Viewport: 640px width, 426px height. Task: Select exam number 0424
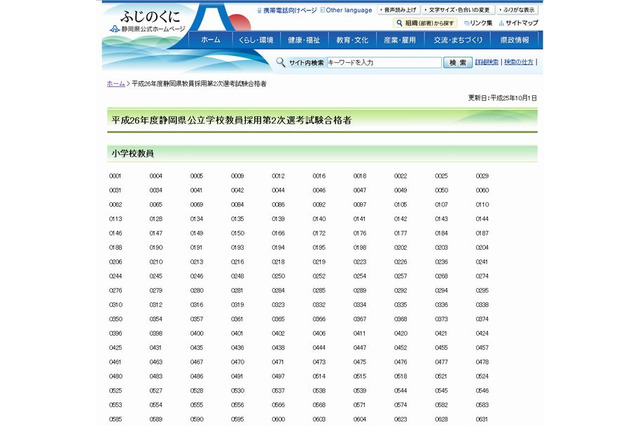pos(482,333)
